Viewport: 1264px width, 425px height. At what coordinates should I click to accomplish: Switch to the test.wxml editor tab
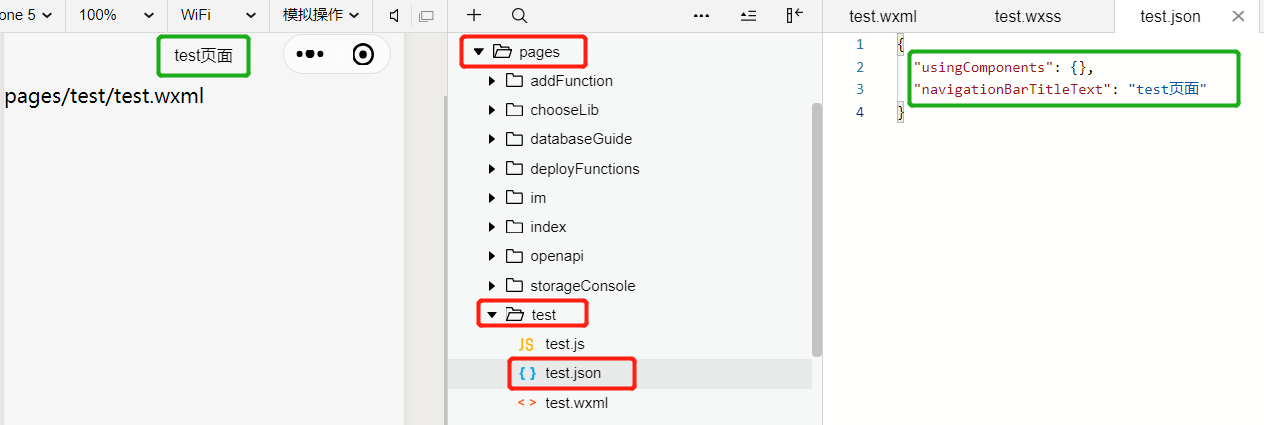tap(883, 16)
